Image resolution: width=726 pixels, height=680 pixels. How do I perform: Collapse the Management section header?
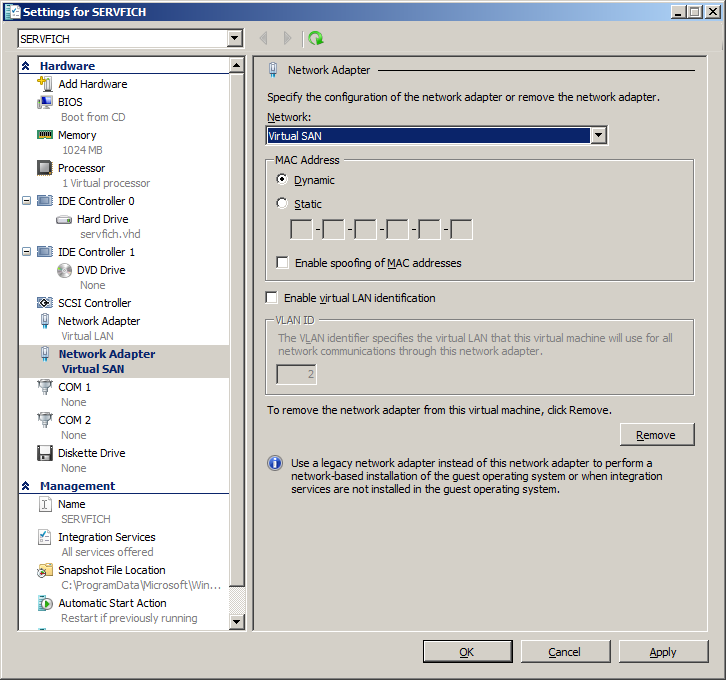point(26,486)
